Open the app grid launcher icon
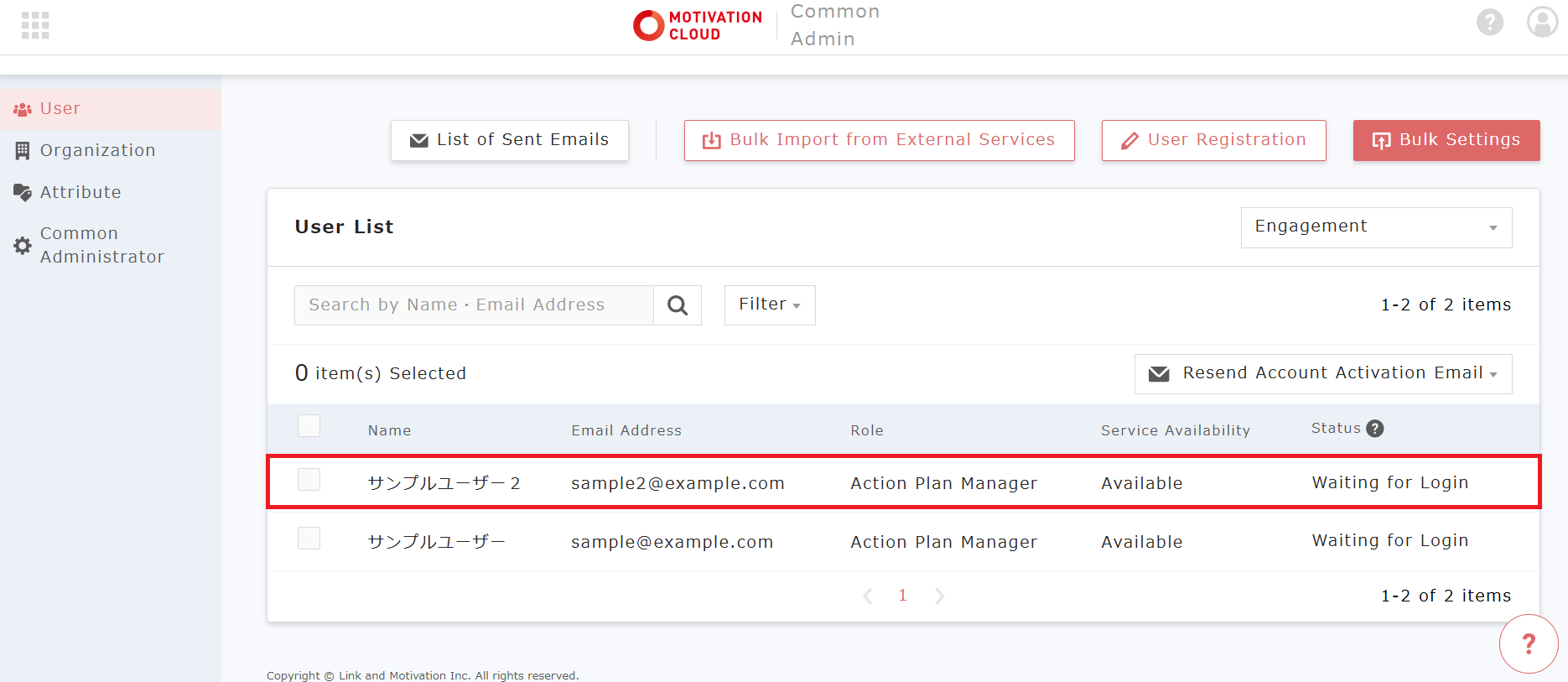 (35, 25)
